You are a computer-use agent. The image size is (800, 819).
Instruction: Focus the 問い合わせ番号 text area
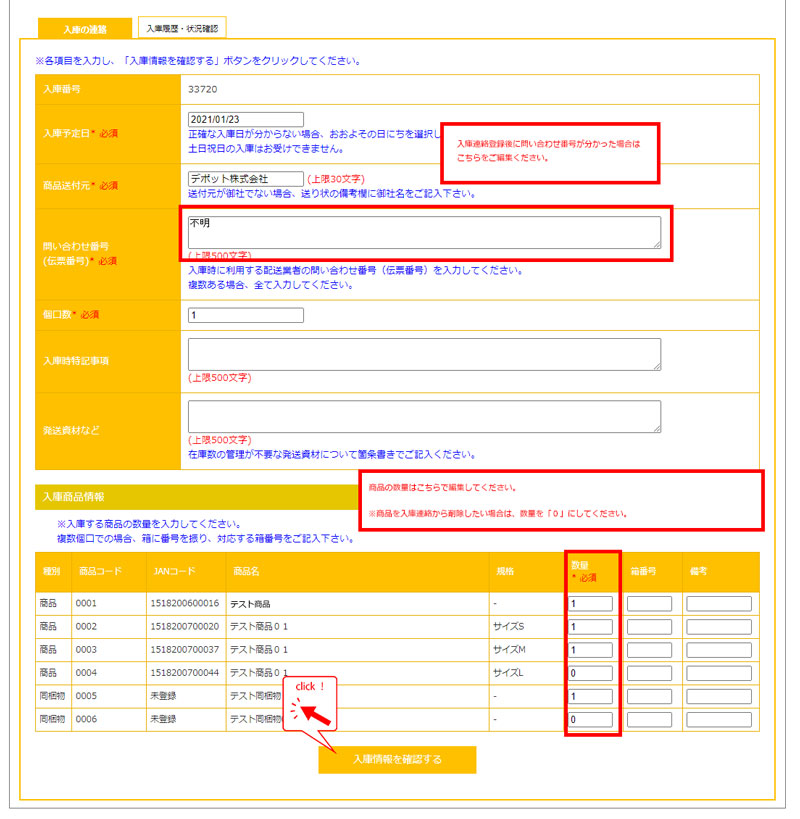point(423,232)
